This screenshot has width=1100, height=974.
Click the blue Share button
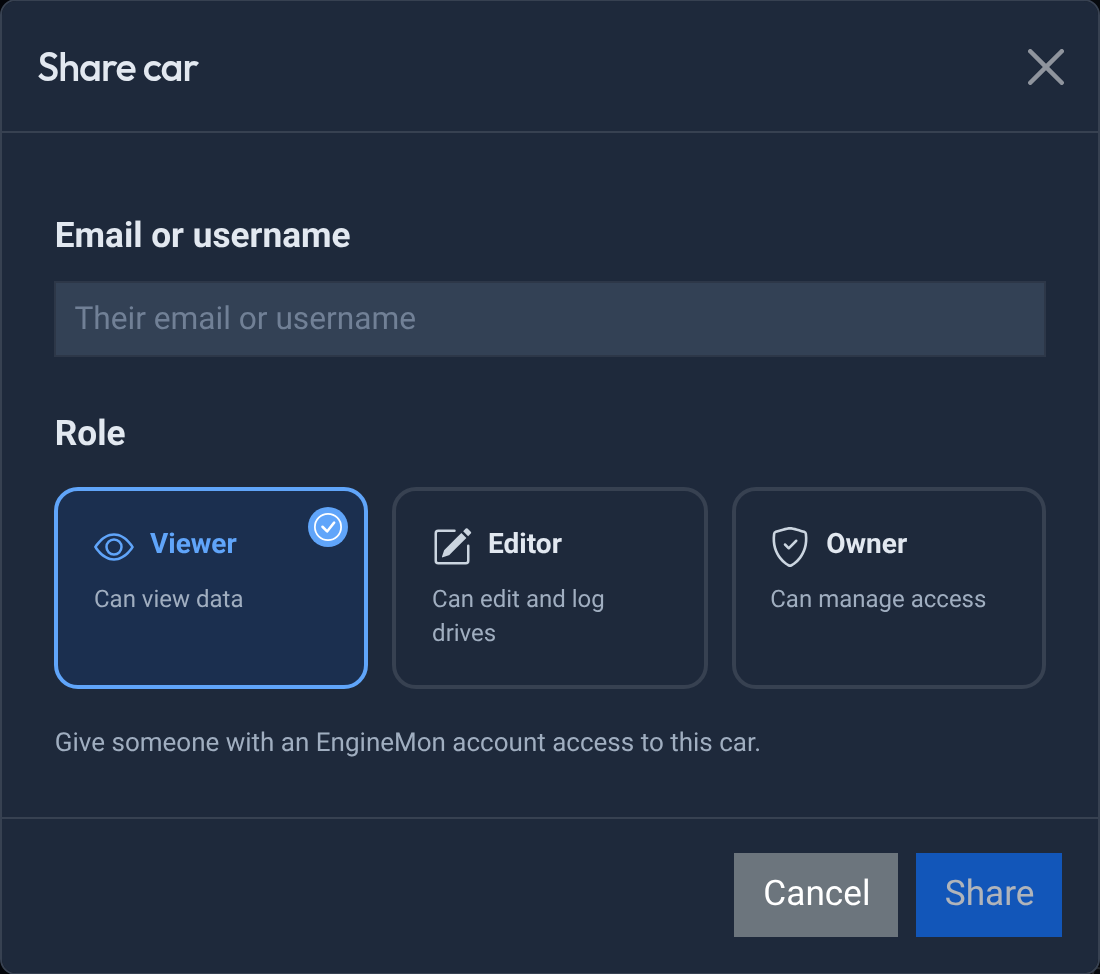[x=988, y=894]
